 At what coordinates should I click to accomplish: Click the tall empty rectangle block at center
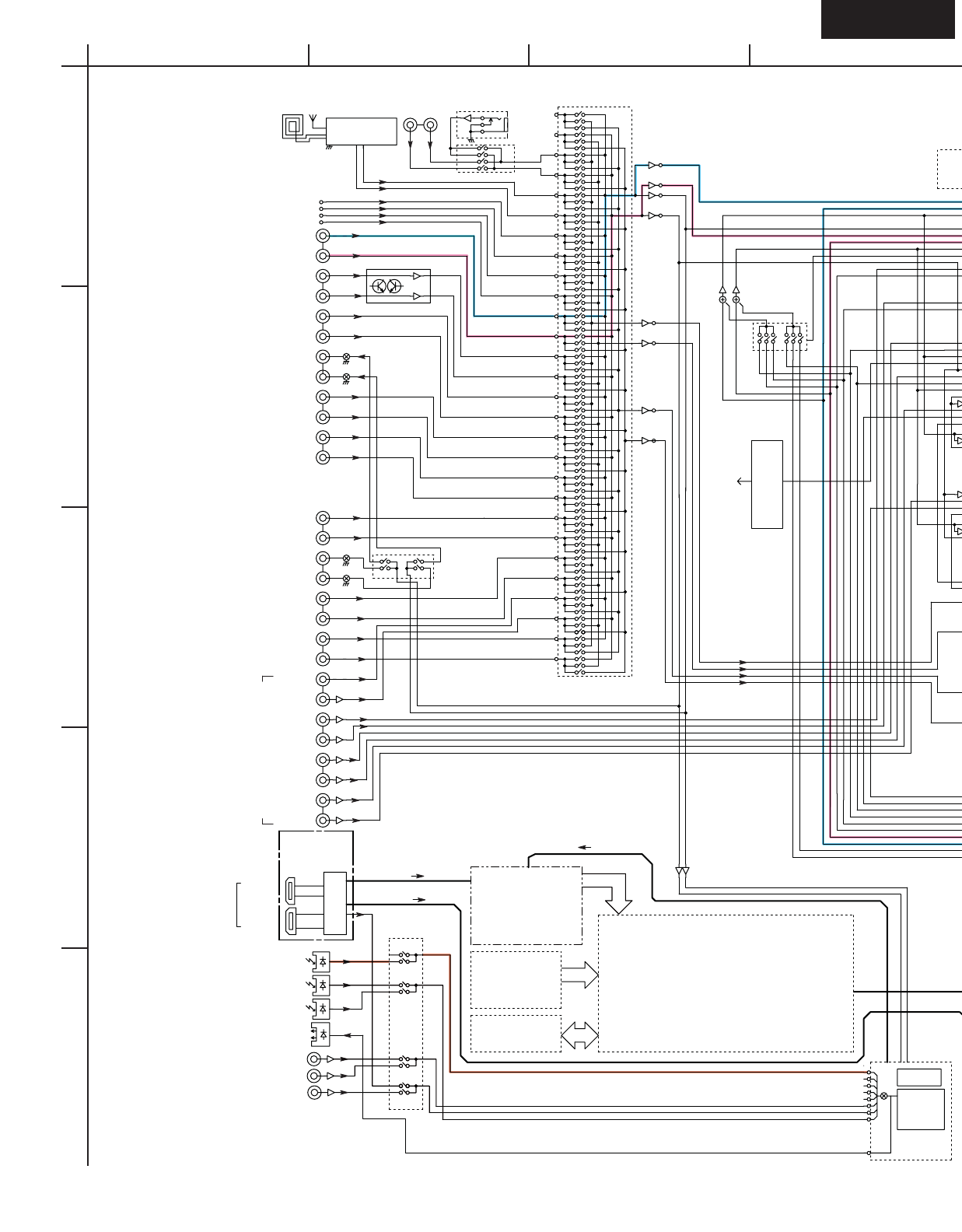coord(767,485)
